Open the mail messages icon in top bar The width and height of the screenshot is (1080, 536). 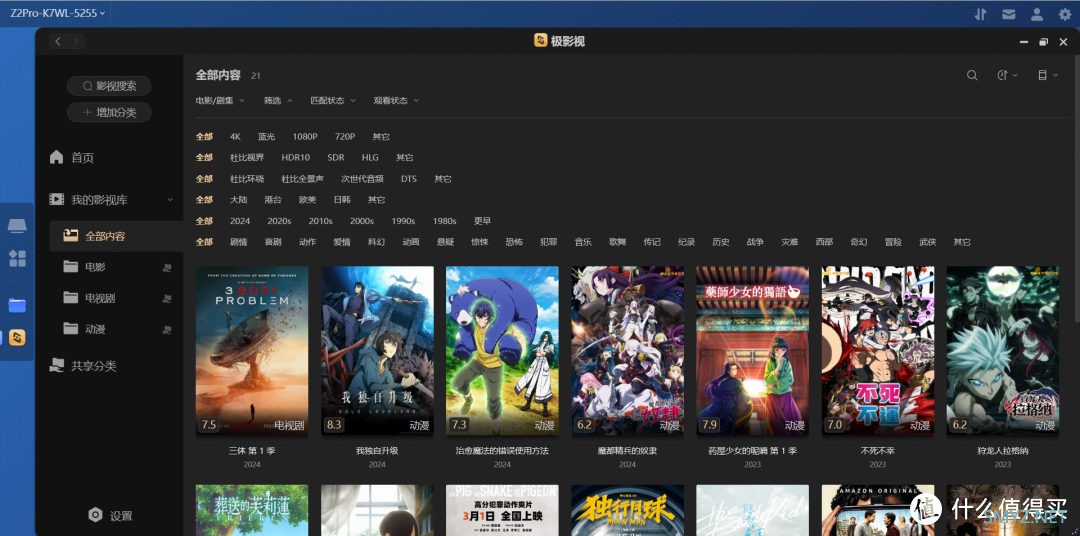[1009, 14]
